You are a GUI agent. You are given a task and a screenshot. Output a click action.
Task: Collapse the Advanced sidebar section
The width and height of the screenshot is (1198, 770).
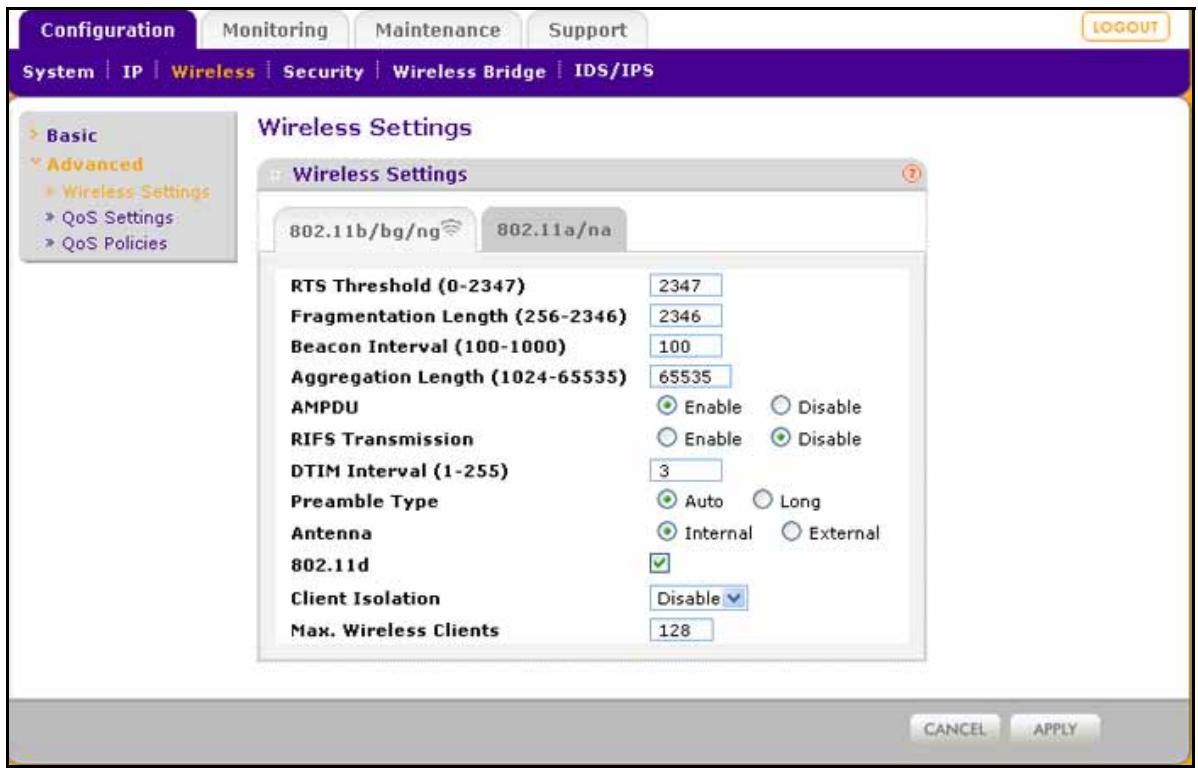(x=94, y=164)
